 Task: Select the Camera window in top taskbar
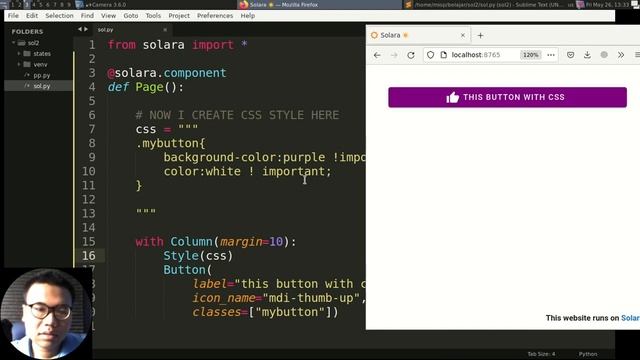coord(106,4)
